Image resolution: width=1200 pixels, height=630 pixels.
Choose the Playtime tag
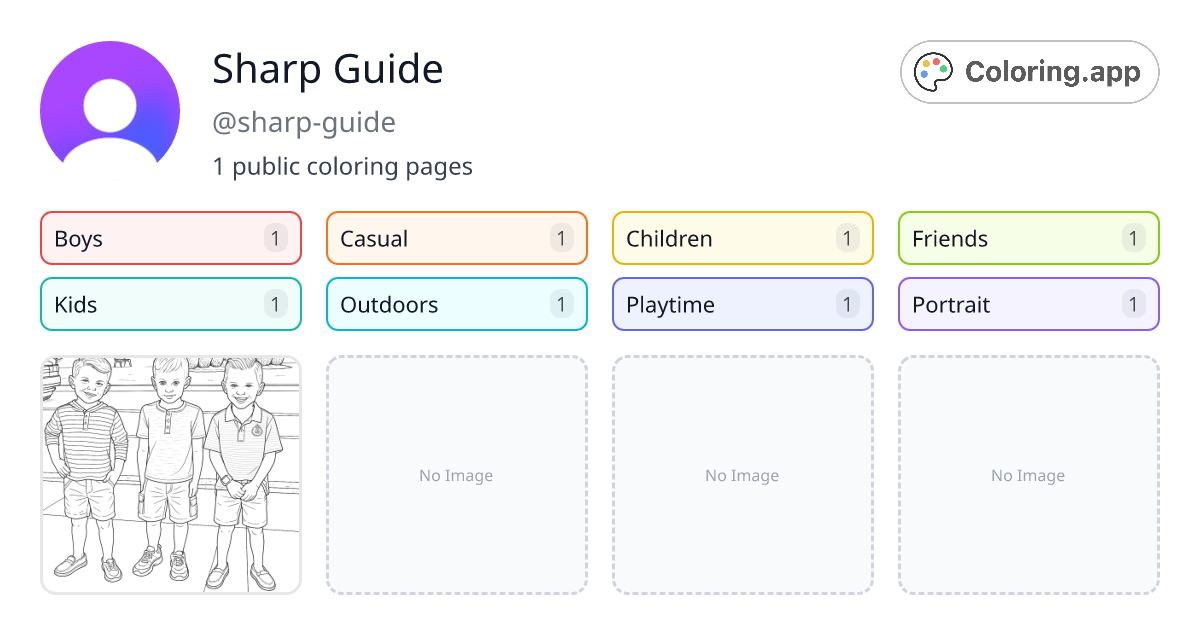(742, 304)
